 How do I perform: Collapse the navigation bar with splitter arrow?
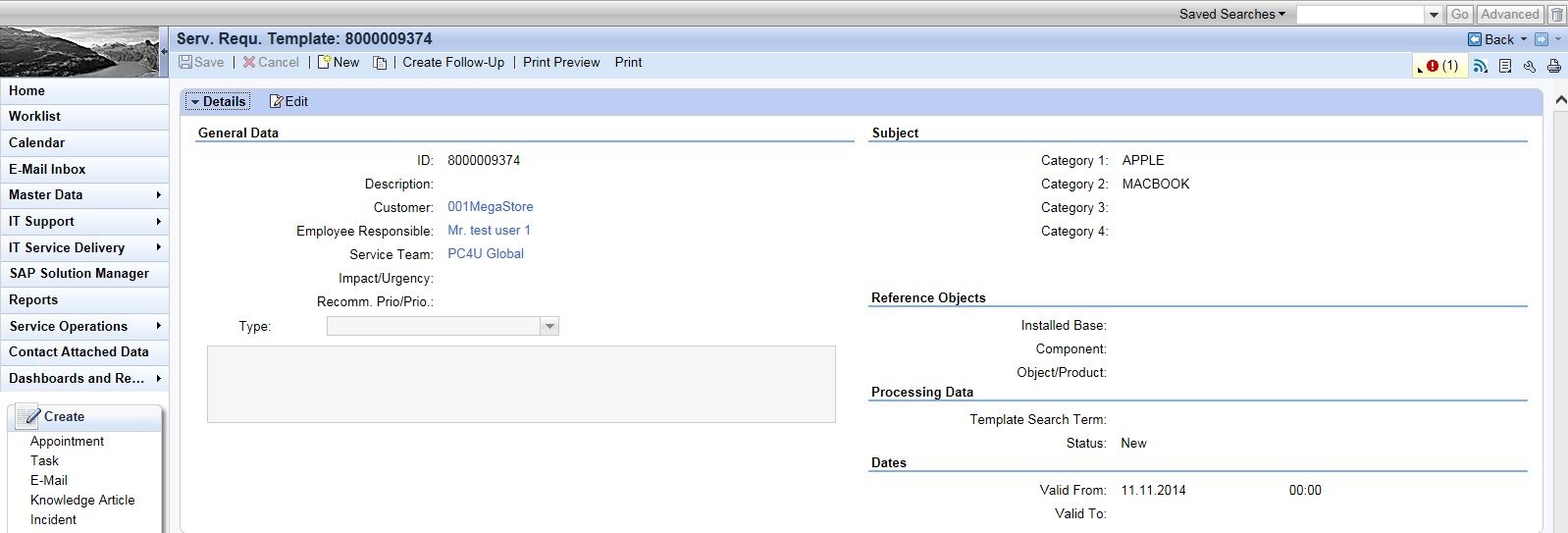coord(164,50)
